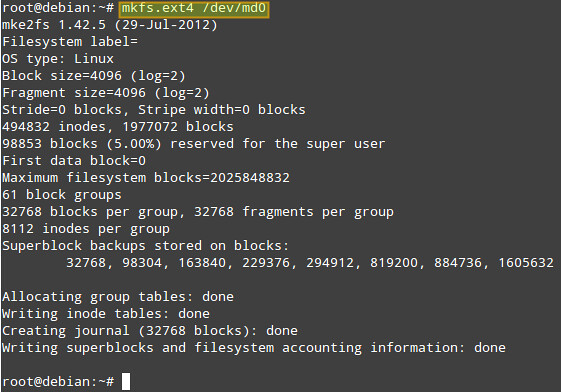Click the Allocating group tables: done line

coord(118,297)
